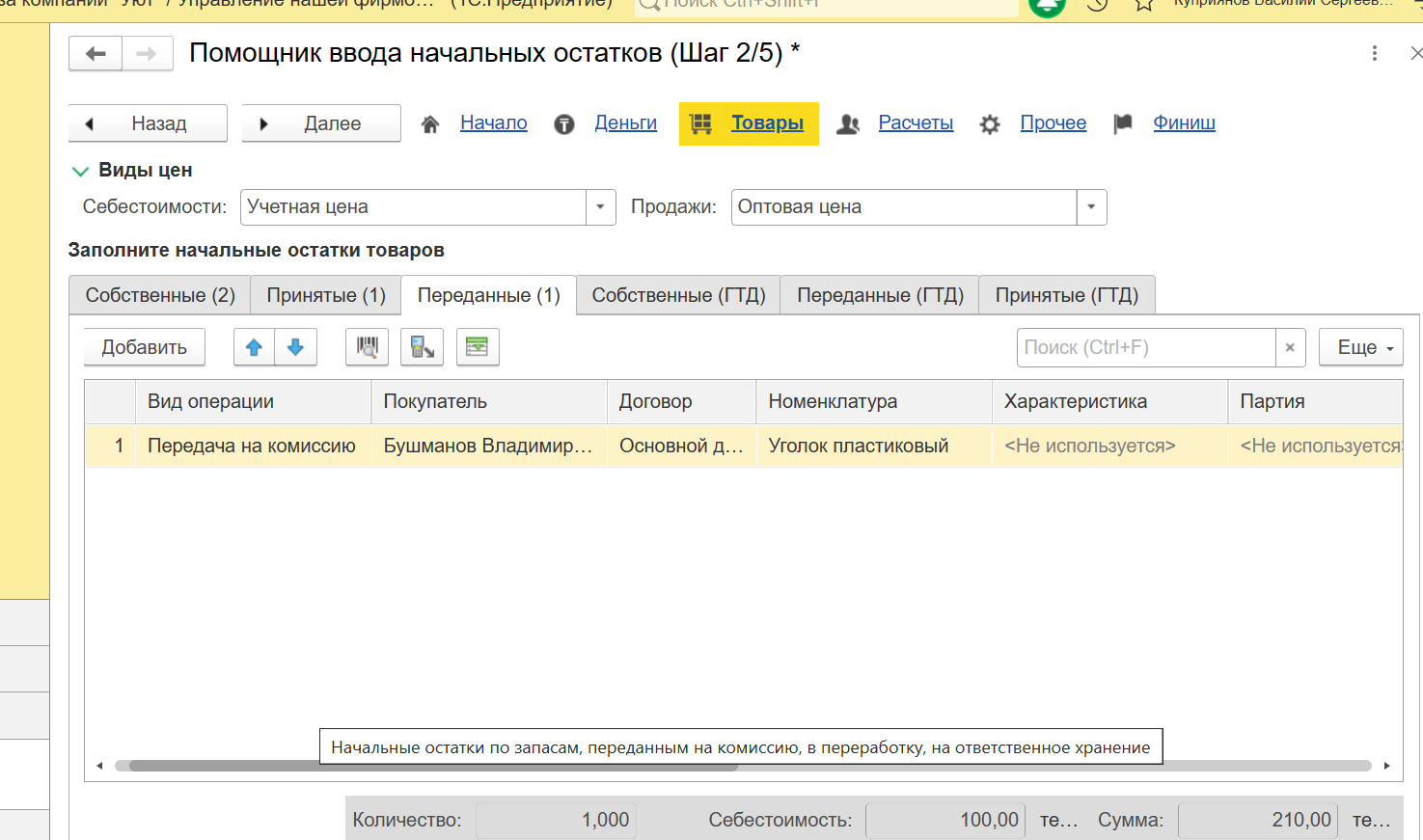Click the Добавить button

pyautogui.click(x=145, y=348)
